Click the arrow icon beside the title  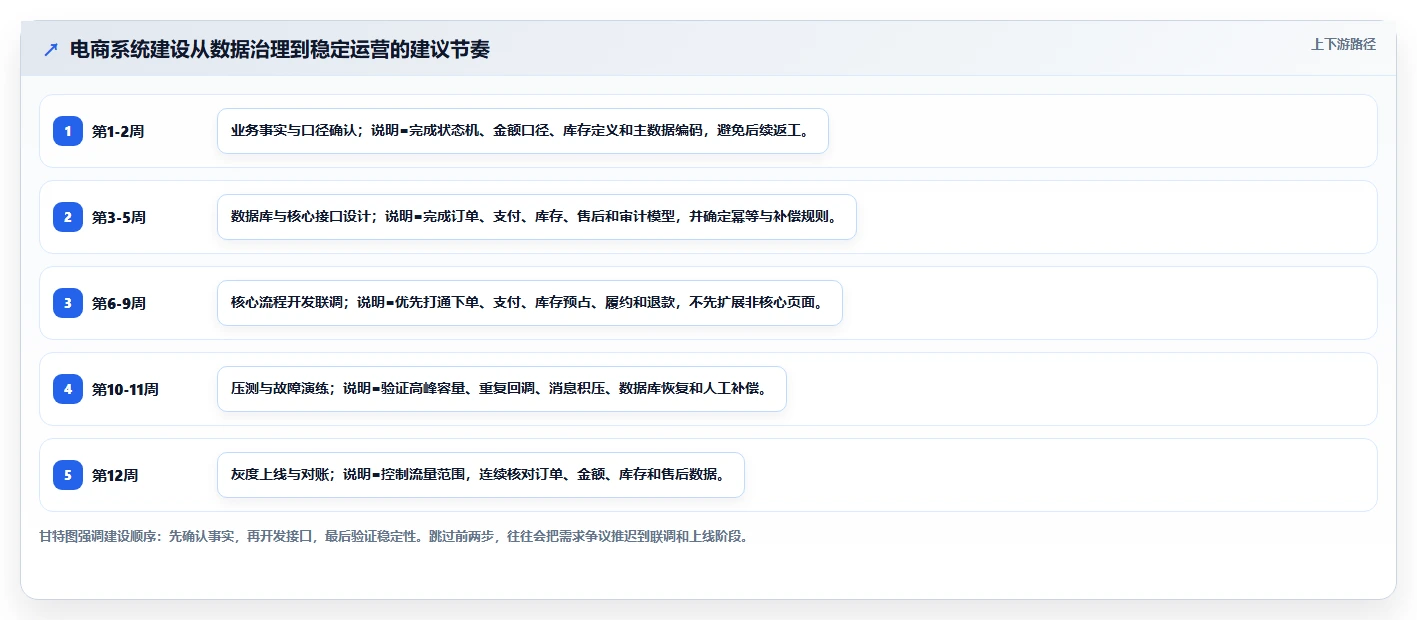(x=51, y=50)
